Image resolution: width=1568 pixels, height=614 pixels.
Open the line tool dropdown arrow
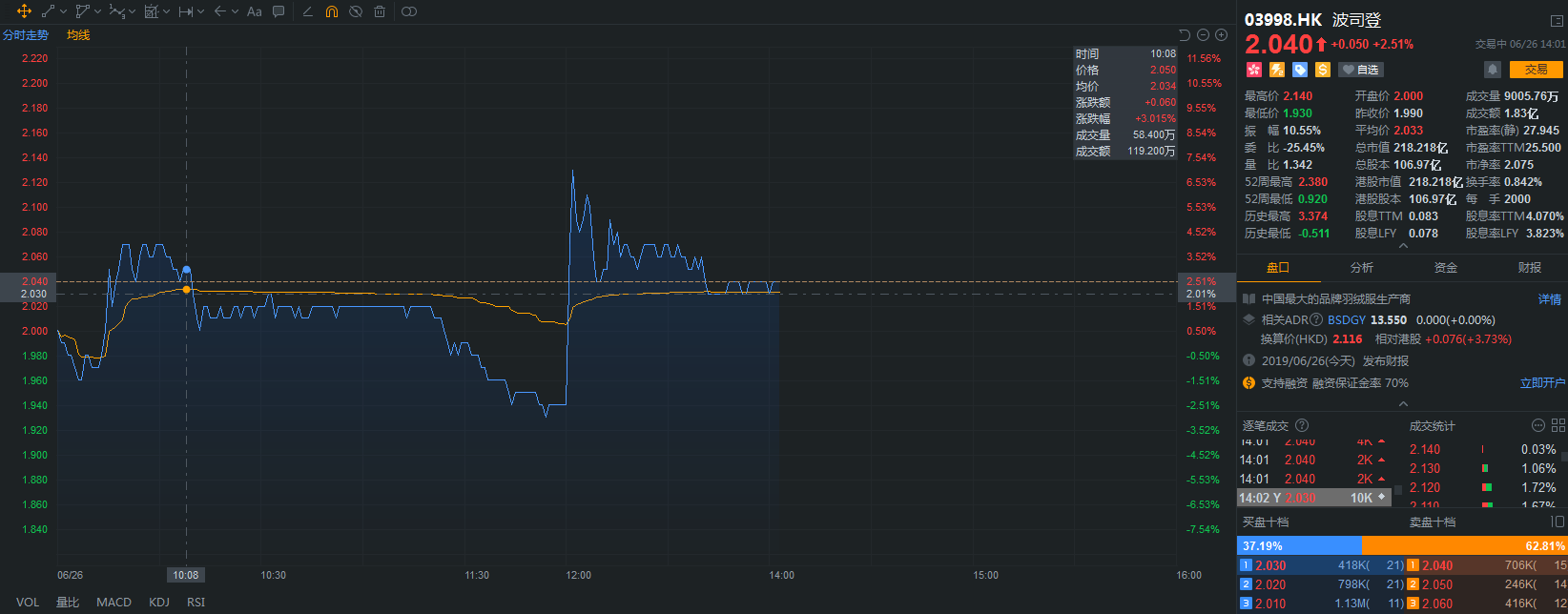tap(63, 11)
